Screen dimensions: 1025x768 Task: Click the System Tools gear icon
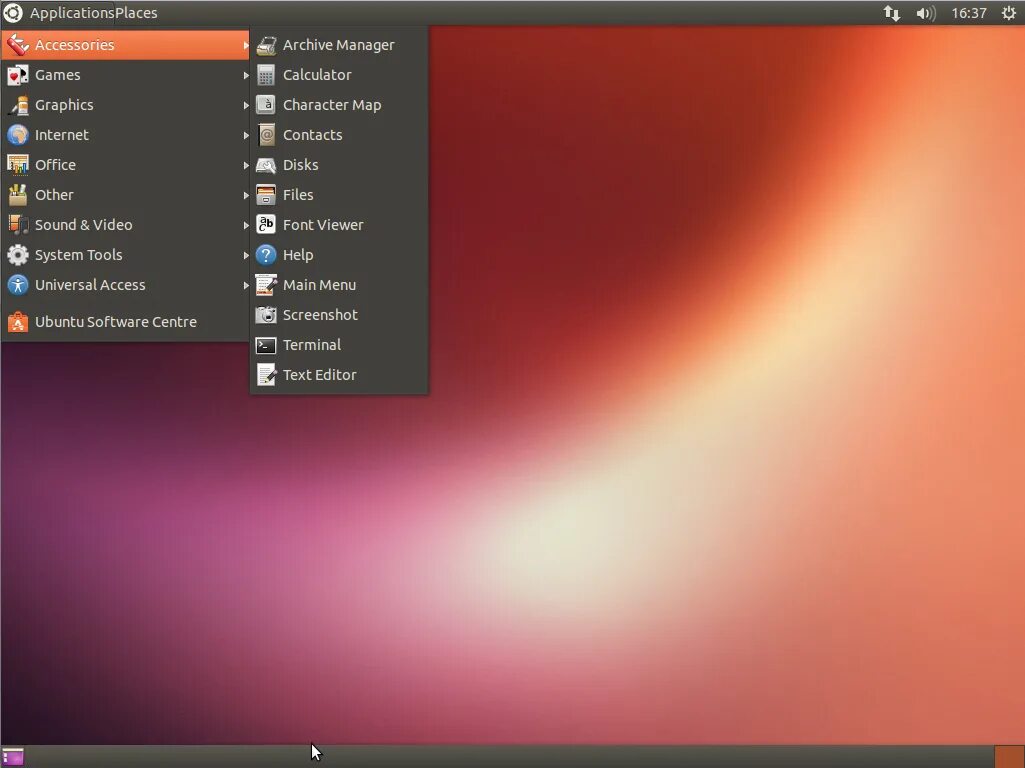point(18,256)
